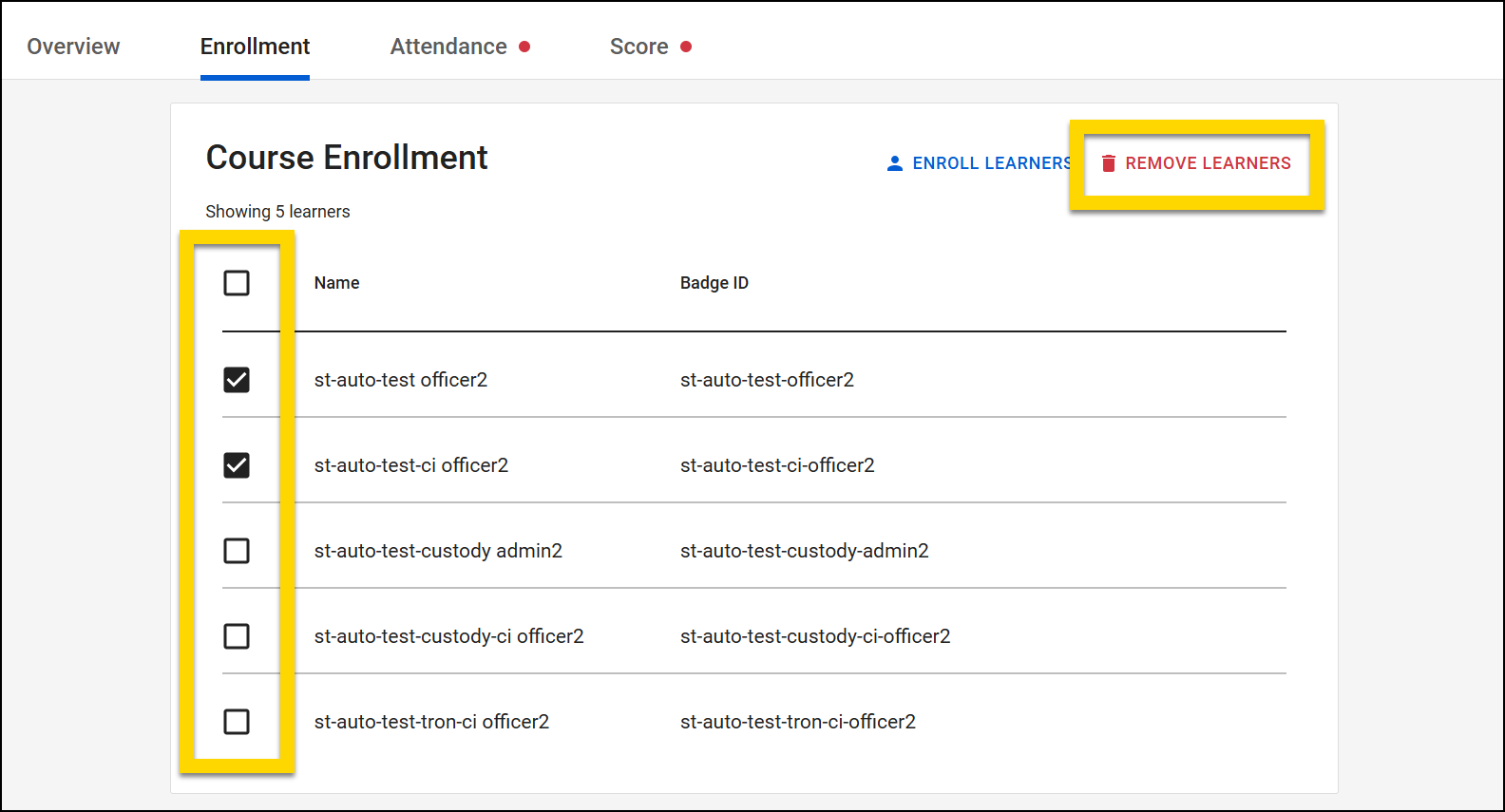
Task: Click the learner name st-auto-test-ci officer2
Action: (410, 465)
